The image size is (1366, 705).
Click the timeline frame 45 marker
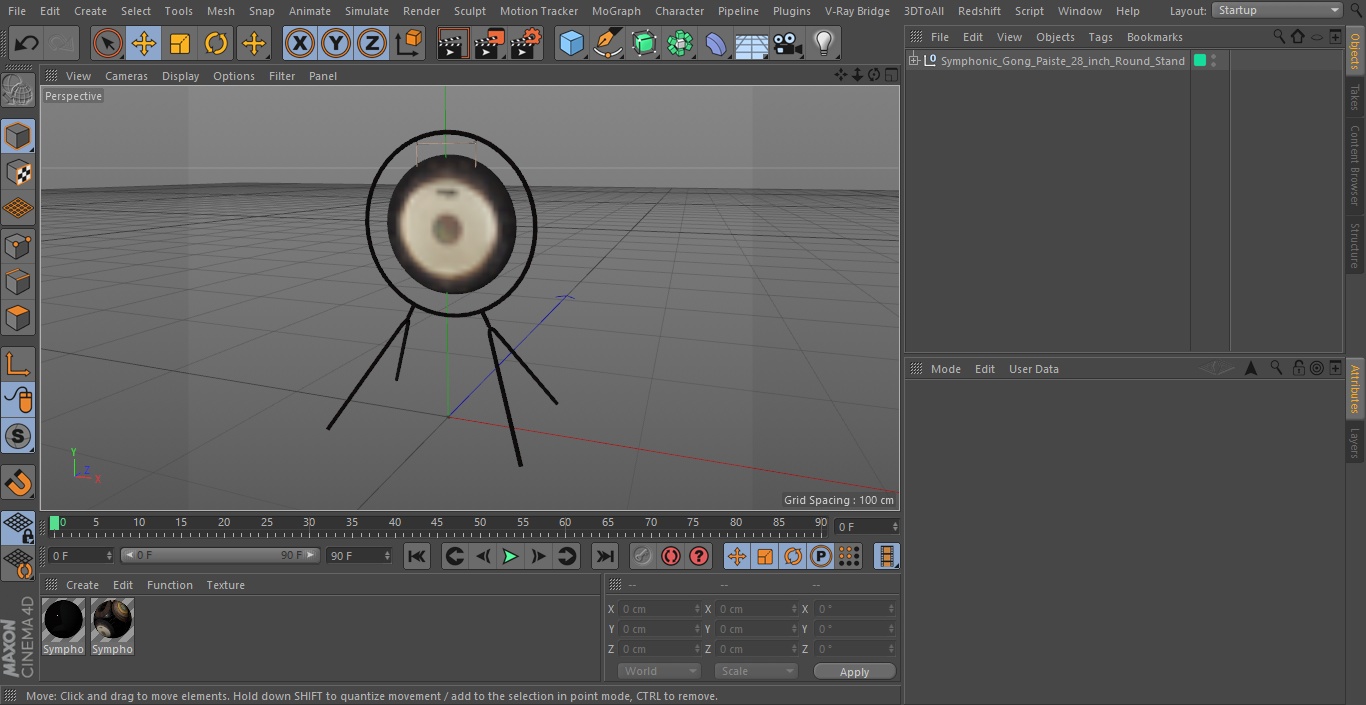click(x=437, y=522)
